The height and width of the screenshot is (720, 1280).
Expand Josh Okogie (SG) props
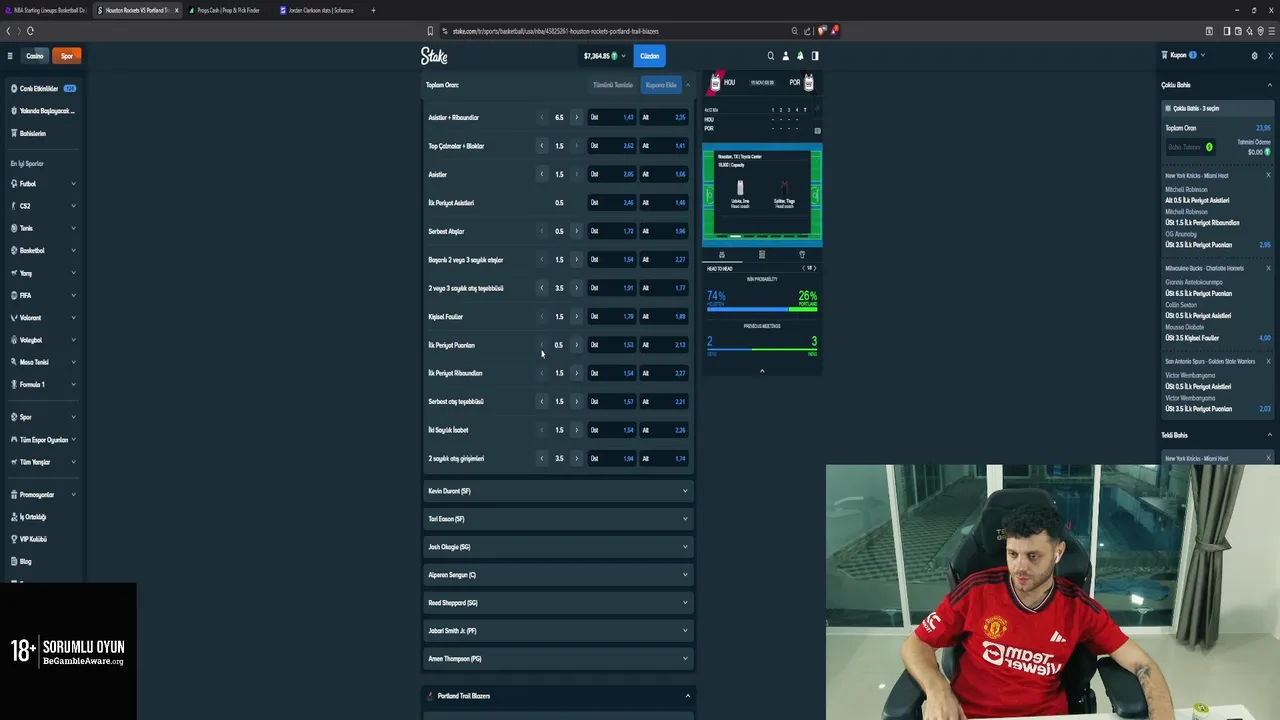point(558,547)
